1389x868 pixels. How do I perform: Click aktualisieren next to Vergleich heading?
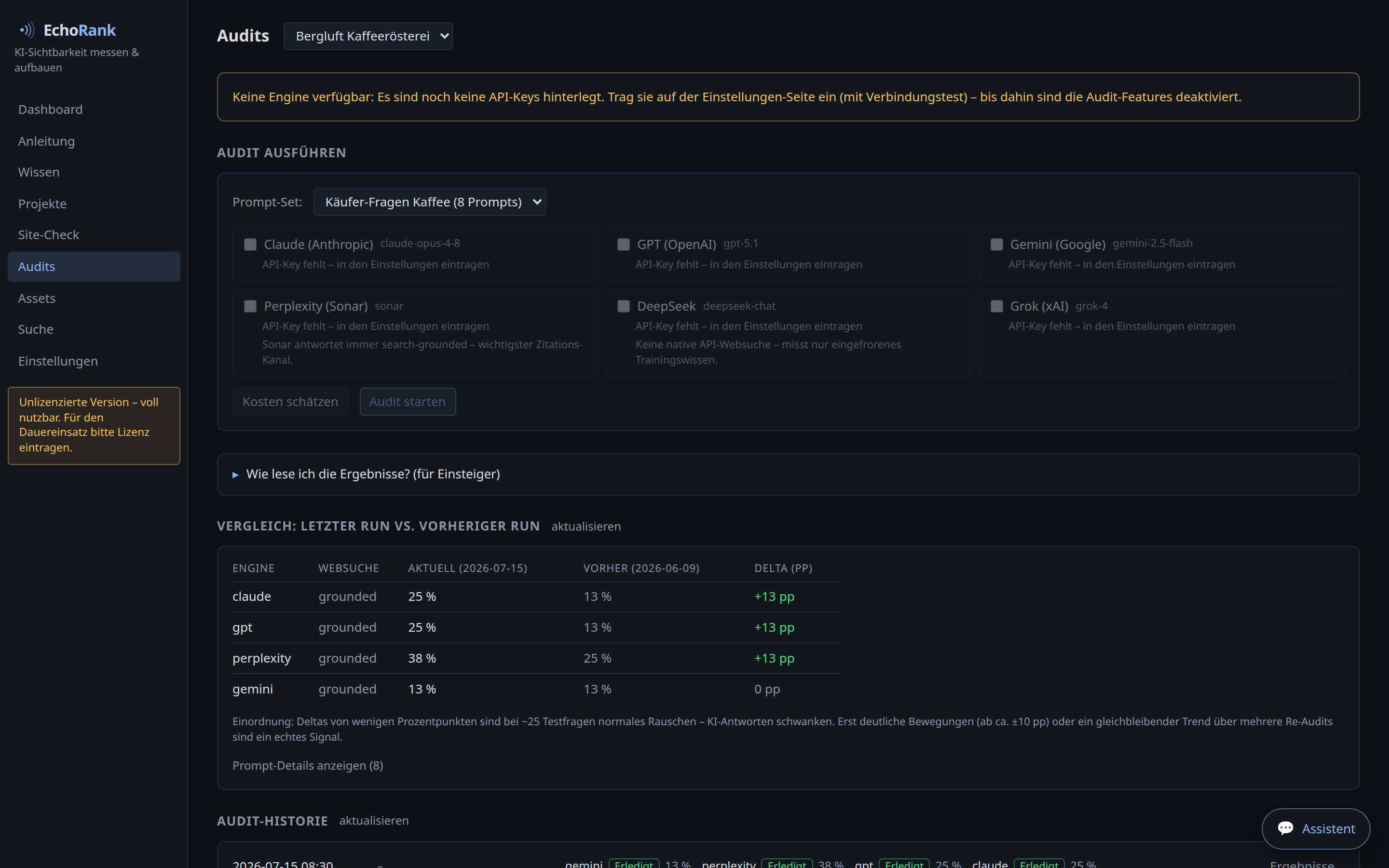586,526
